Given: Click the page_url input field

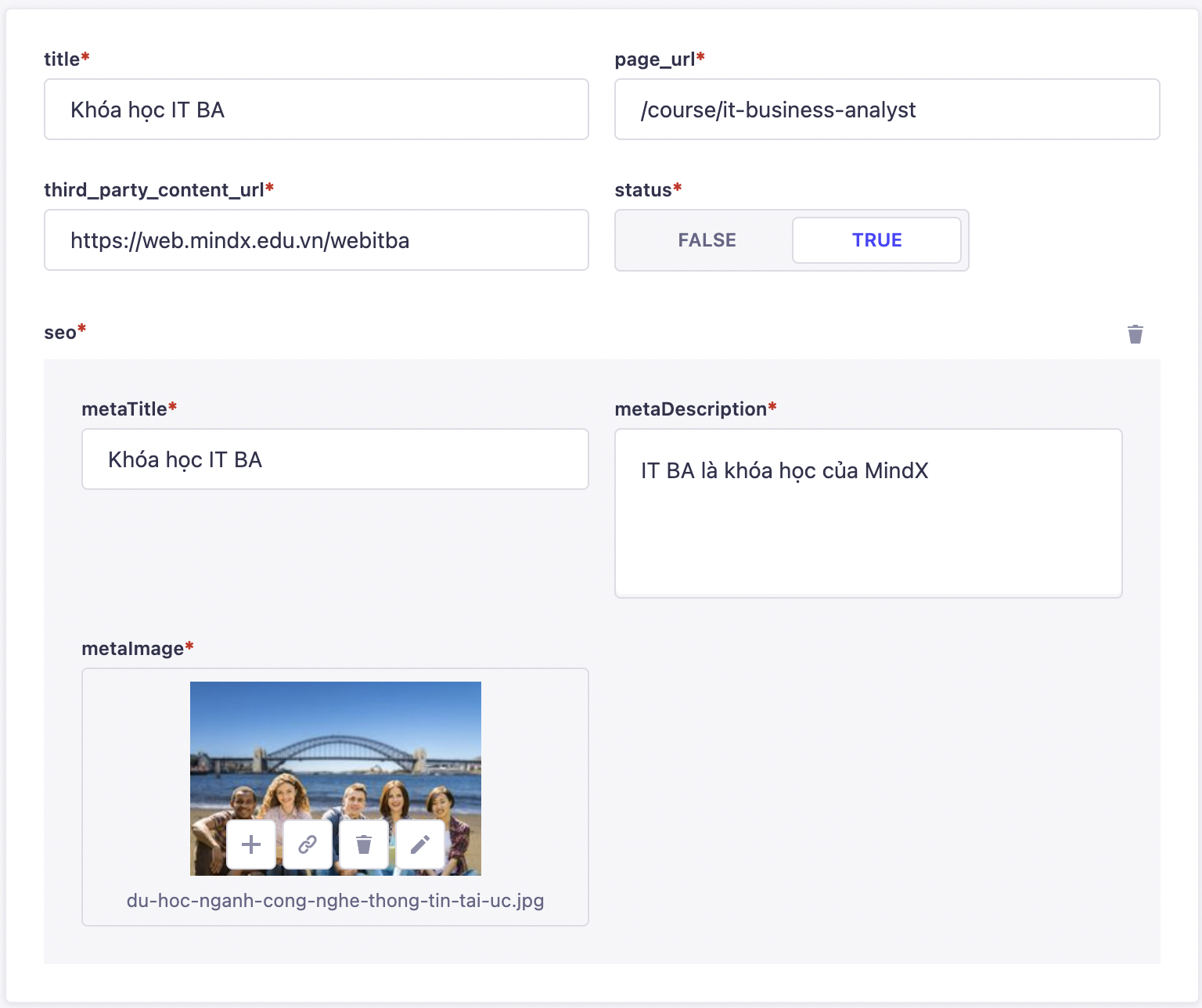Looking at the screenshot, I should click(887, 110).
